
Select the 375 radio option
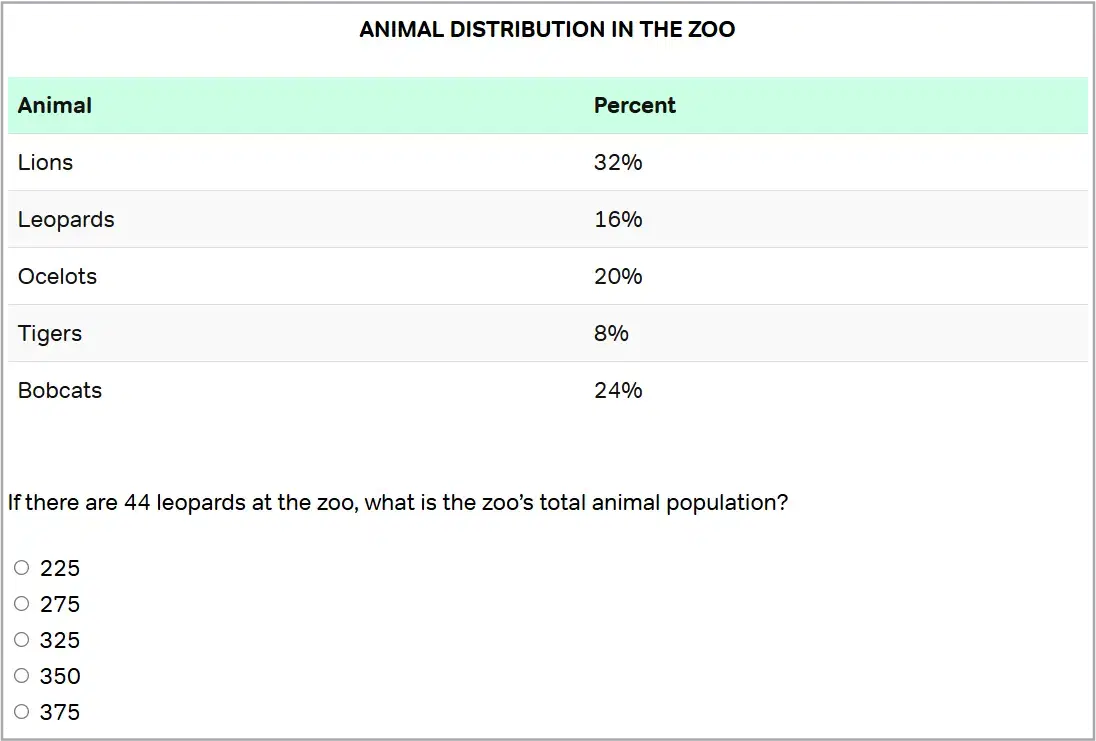(22, 712)
